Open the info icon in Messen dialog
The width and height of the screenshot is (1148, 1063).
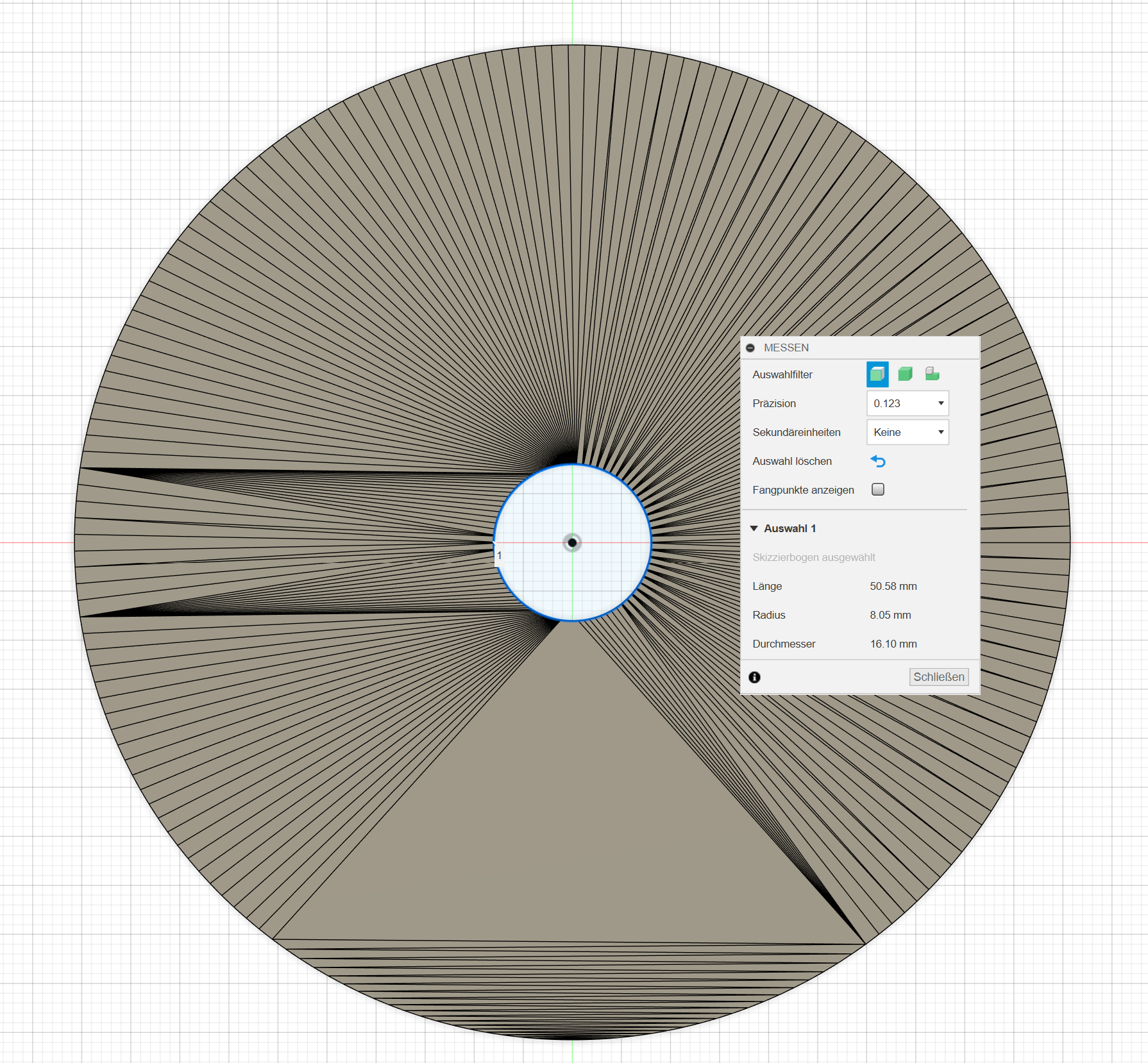[x=754, y=677]
